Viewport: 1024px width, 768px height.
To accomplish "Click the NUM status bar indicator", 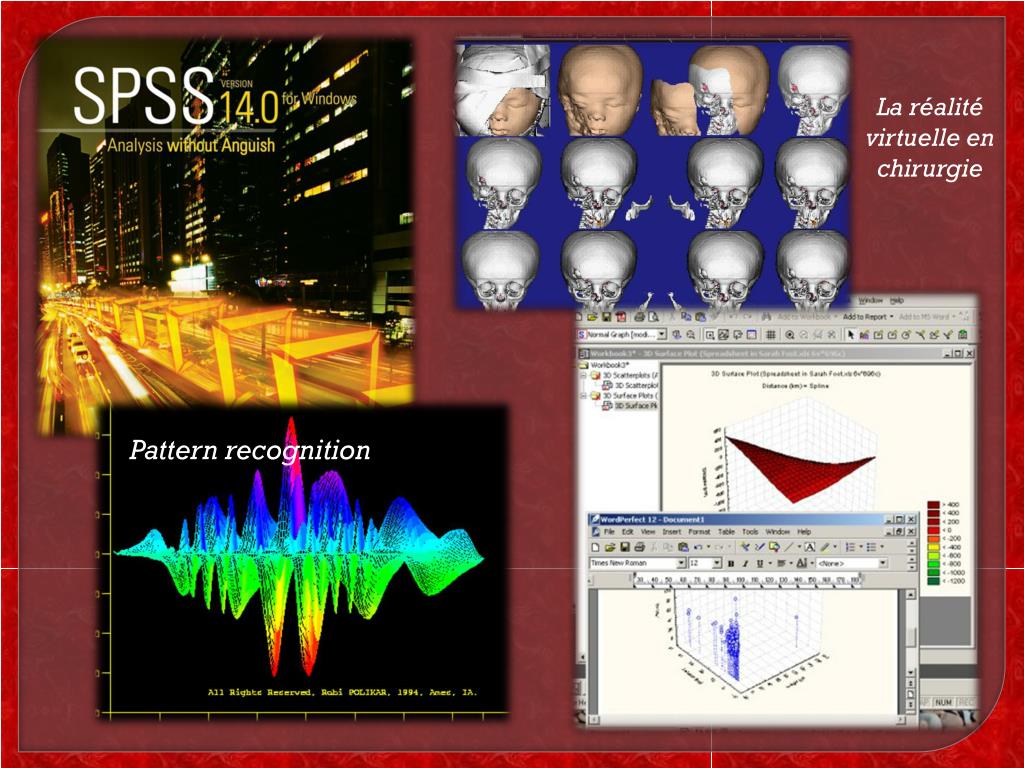I will 943,702.
